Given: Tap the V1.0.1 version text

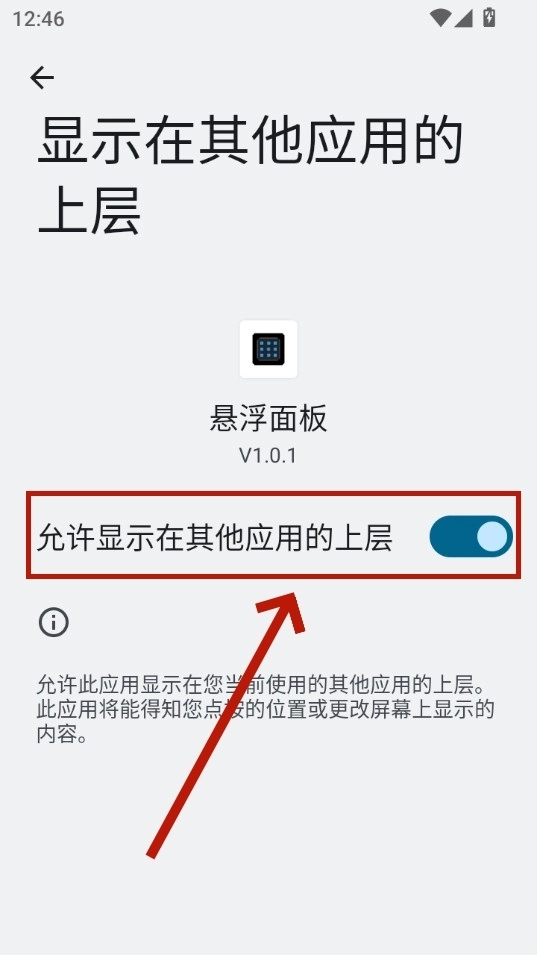Looking at the screenshot, I should (268, 455).
